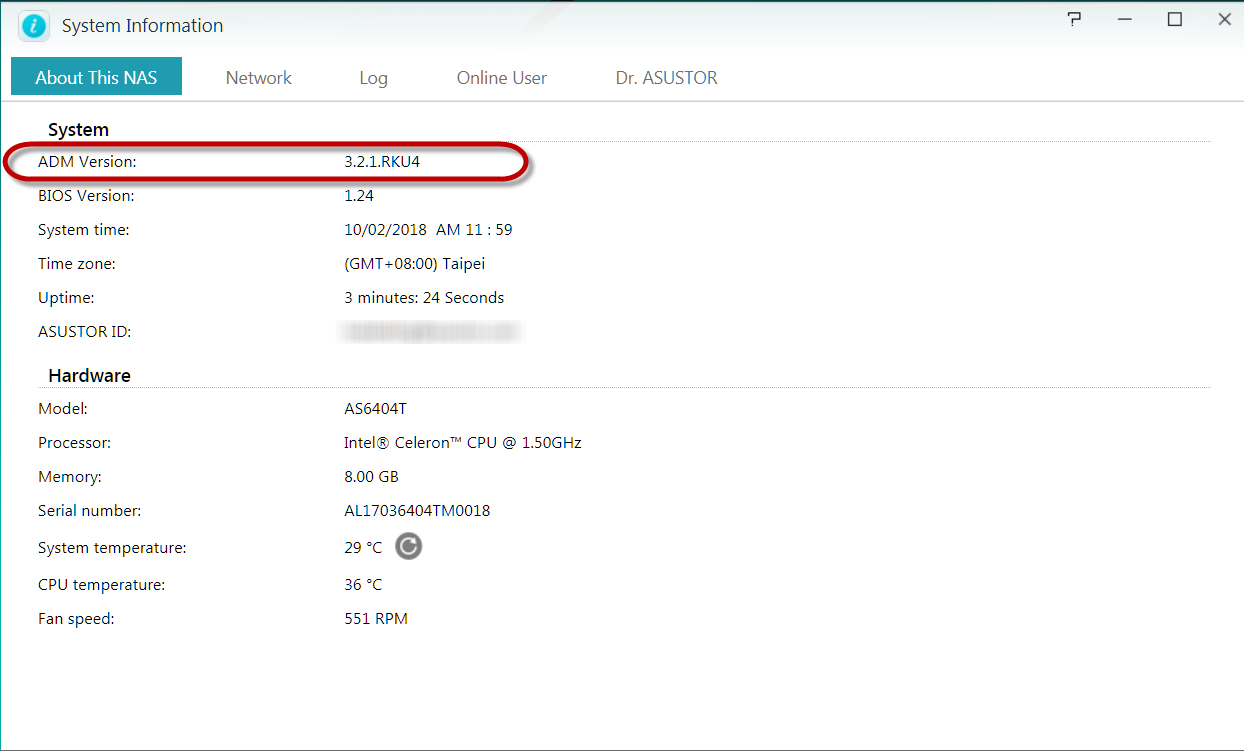Click the system temperature value 29 °C
The image size is (1244, 751).
[x=363, y=548]
